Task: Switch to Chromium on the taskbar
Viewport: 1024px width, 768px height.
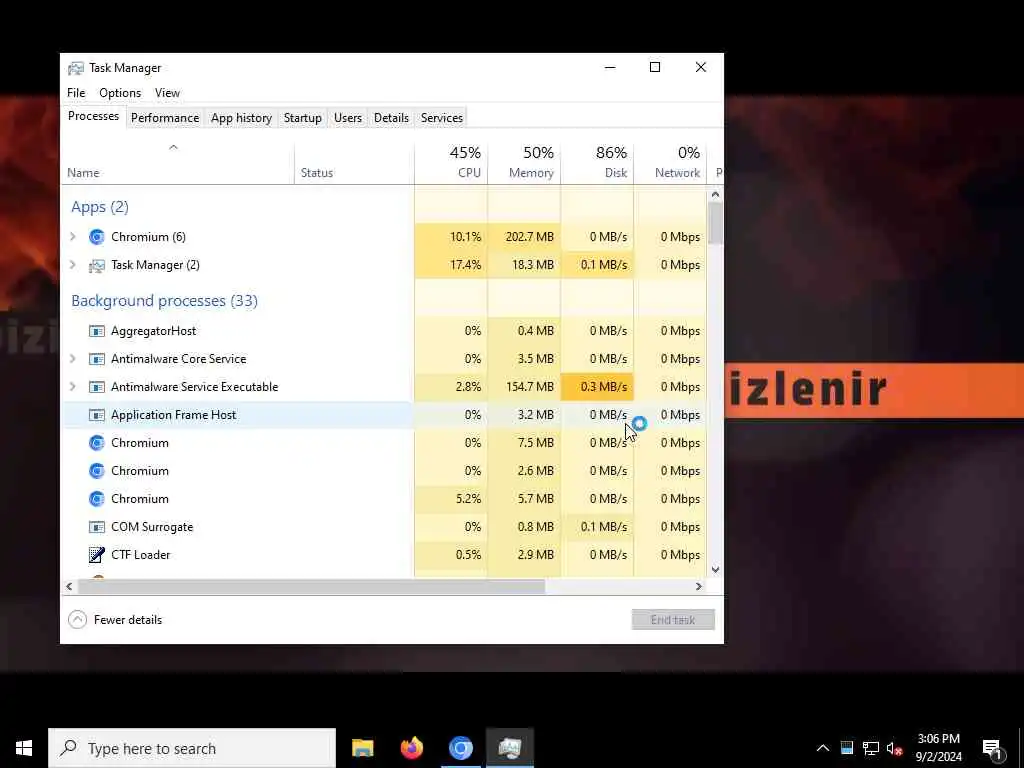Action: pos(460,748)
